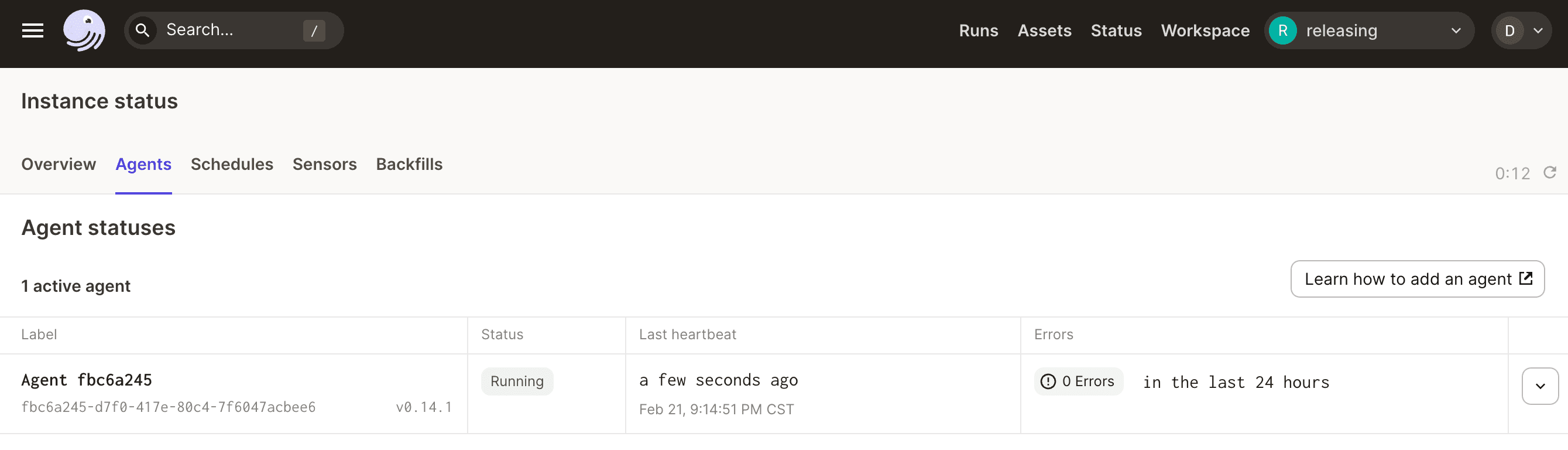This screenshot has width=1568, height=450.
Task: Click the Running status badge
Action: tap(517, 381)
